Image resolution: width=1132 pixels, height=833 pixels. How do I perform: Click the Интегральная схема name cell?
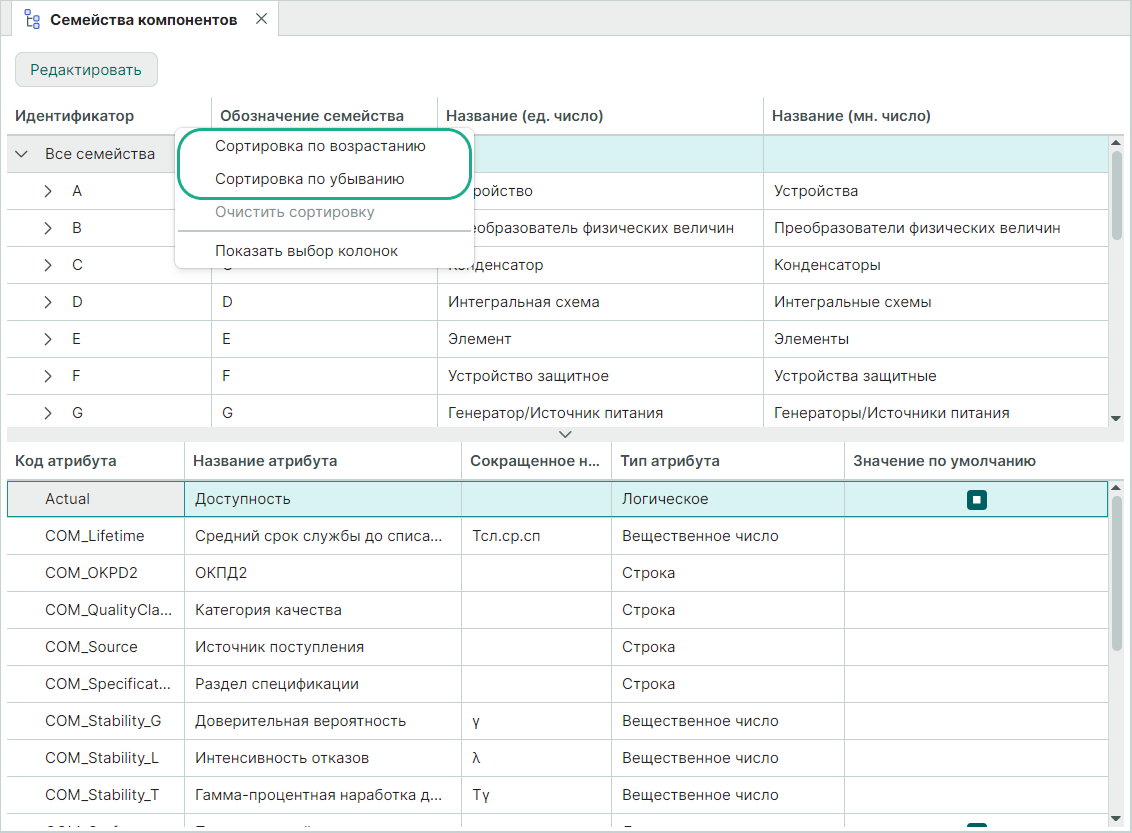[x=524, y=302]
